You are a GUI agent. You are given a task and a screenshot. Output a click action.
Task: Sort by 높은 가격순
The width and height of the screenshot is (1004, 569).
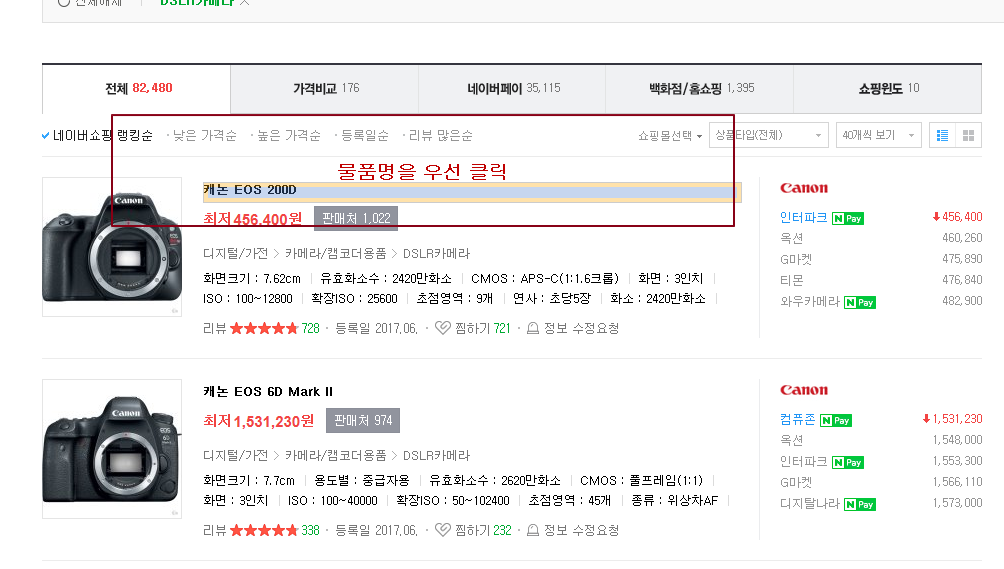click(289, 136)
